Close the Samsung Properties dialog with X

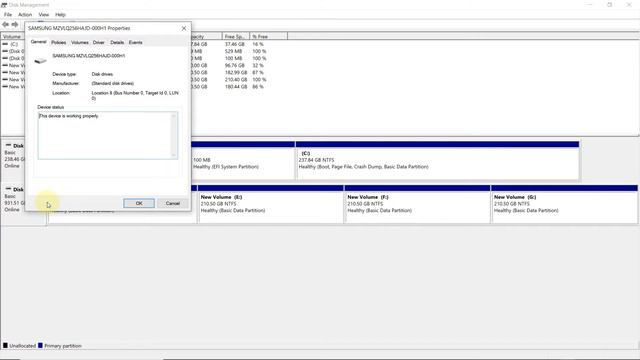[184, 28]
